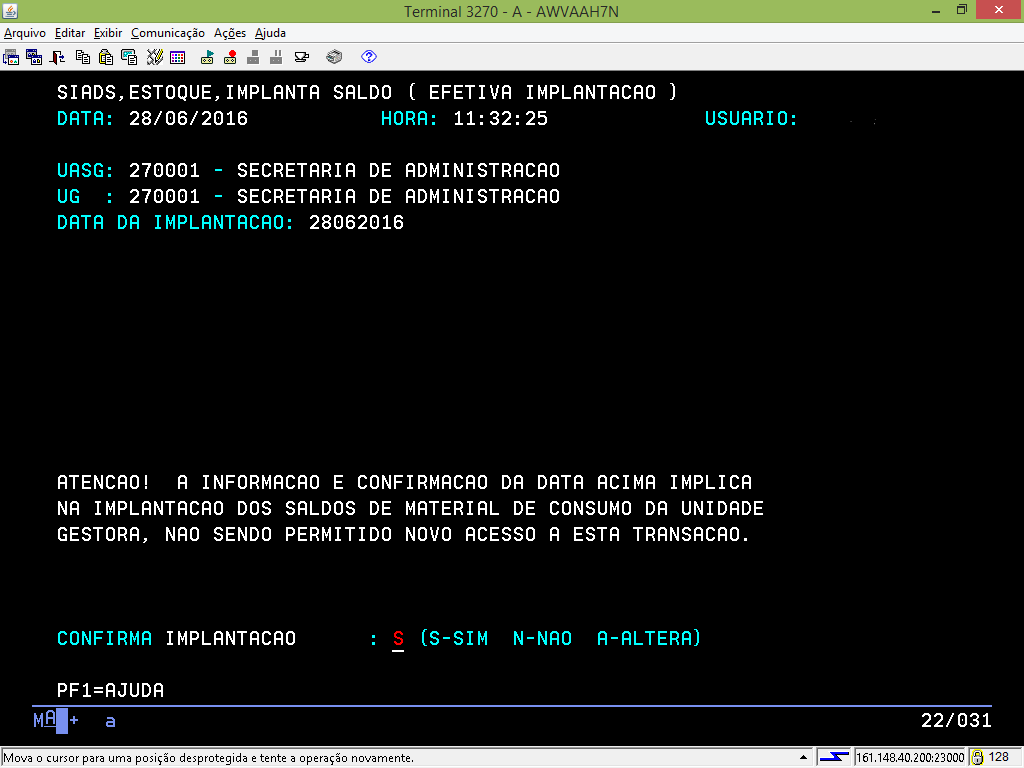Click the cursor position 22/031 indicator
1024x768 pixels.
click(956, 720)
